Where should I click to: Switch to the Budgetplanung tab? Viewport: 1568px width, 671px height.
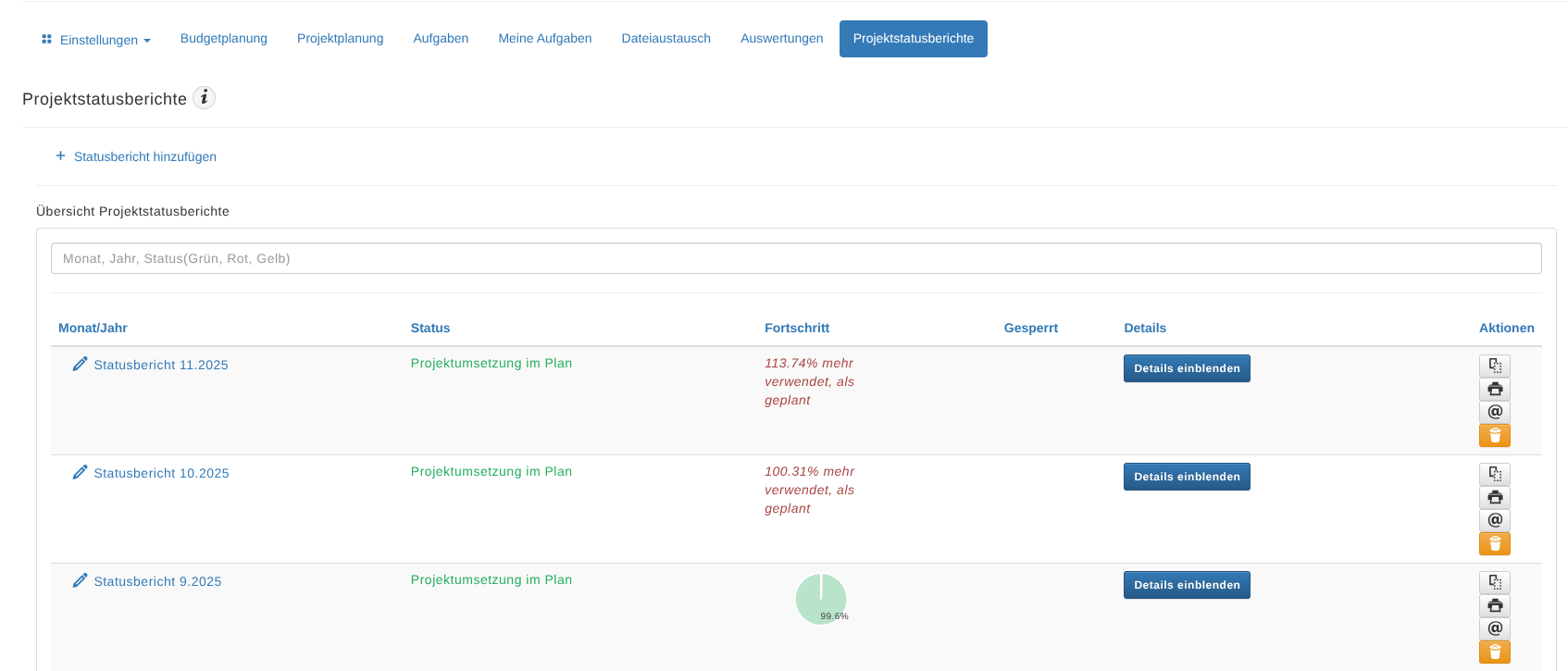pyautogui.click(x=223, y=39)
